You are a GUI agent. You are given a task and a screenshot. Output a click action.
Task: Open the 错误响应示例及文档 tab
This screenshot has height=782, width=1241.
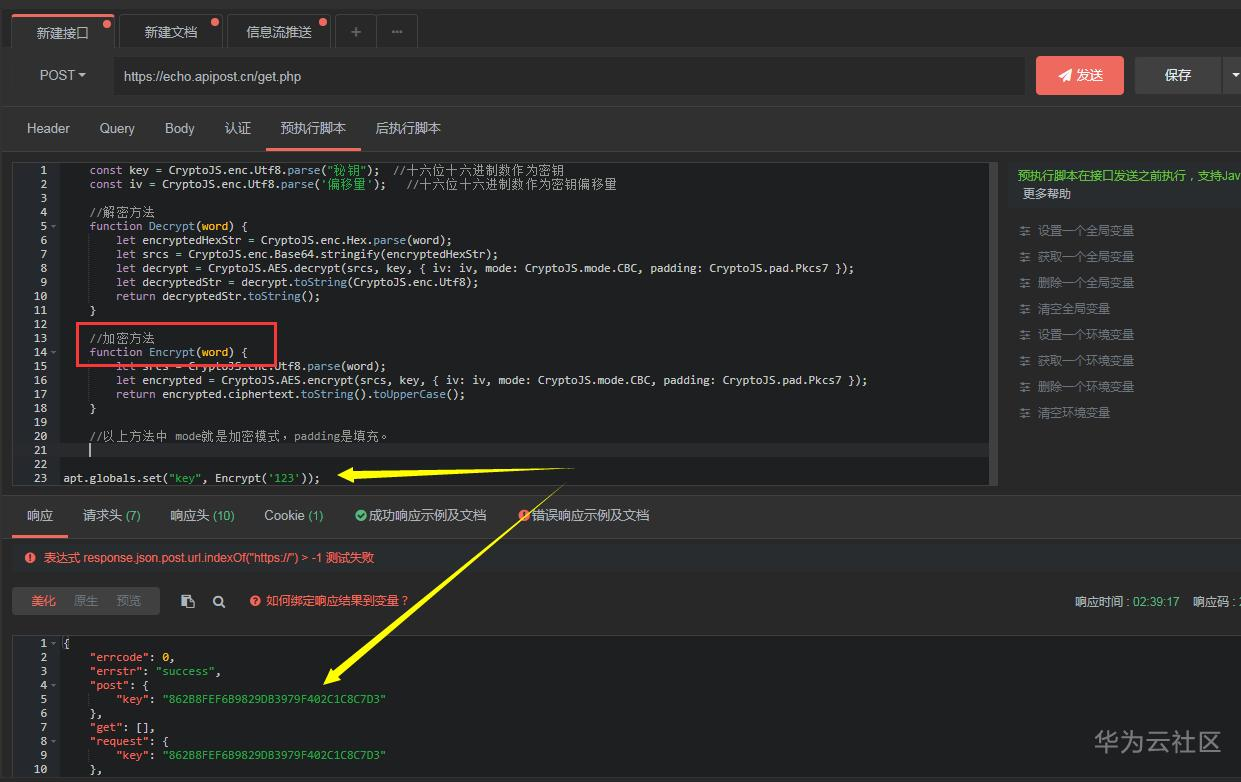coord(584,515)
